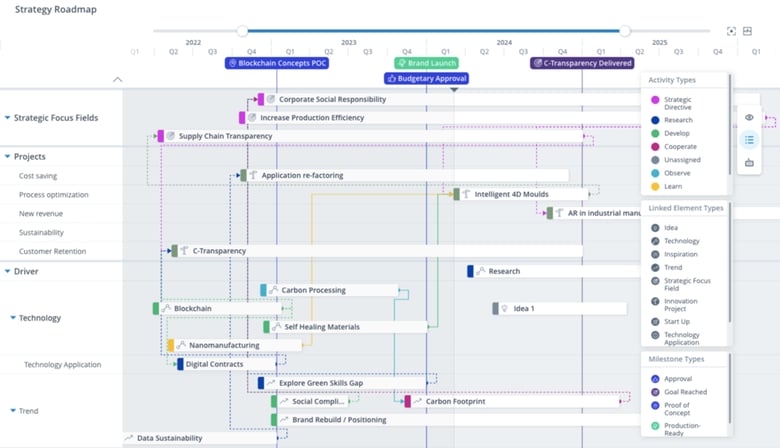The width and height of the screenshot is (780, 448).
Task: Click the current date marker triangle
Action: click(454, 90)
